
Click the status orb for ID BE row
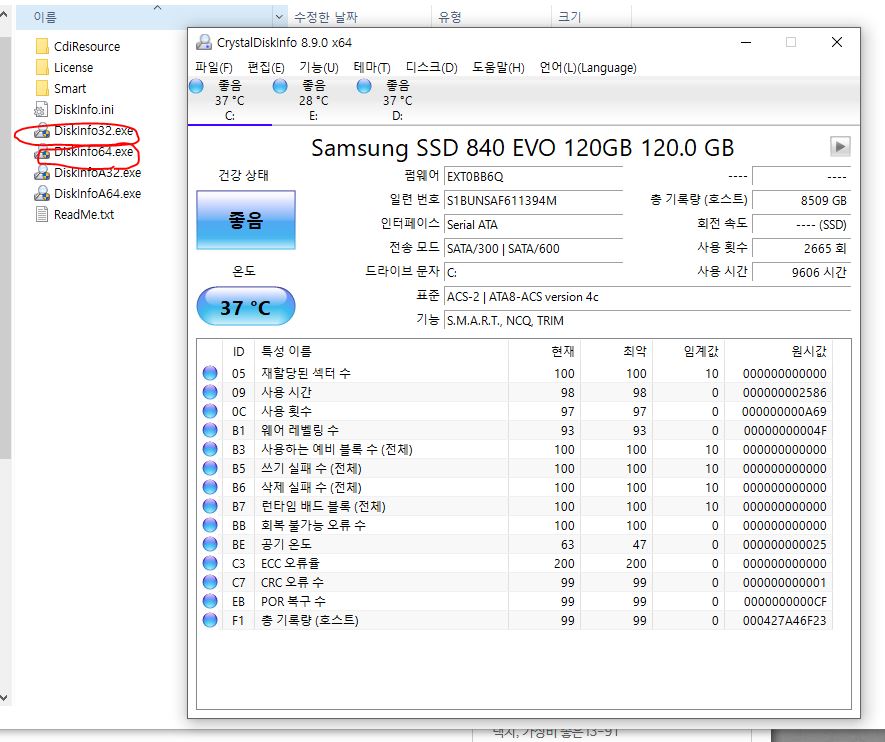210,544
